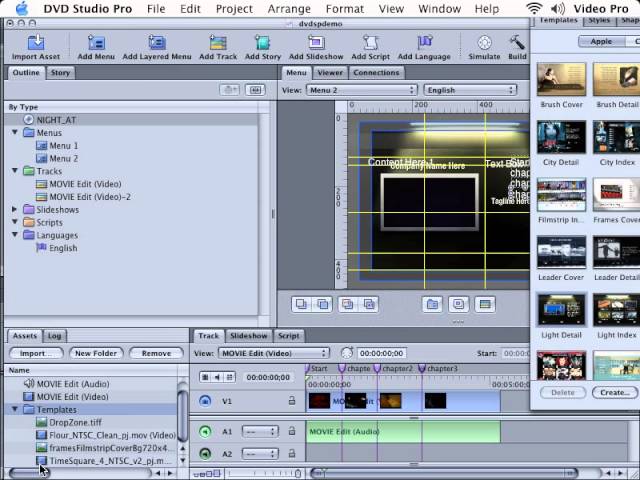Toggle the A1 track lock icon

coord(292,431)
